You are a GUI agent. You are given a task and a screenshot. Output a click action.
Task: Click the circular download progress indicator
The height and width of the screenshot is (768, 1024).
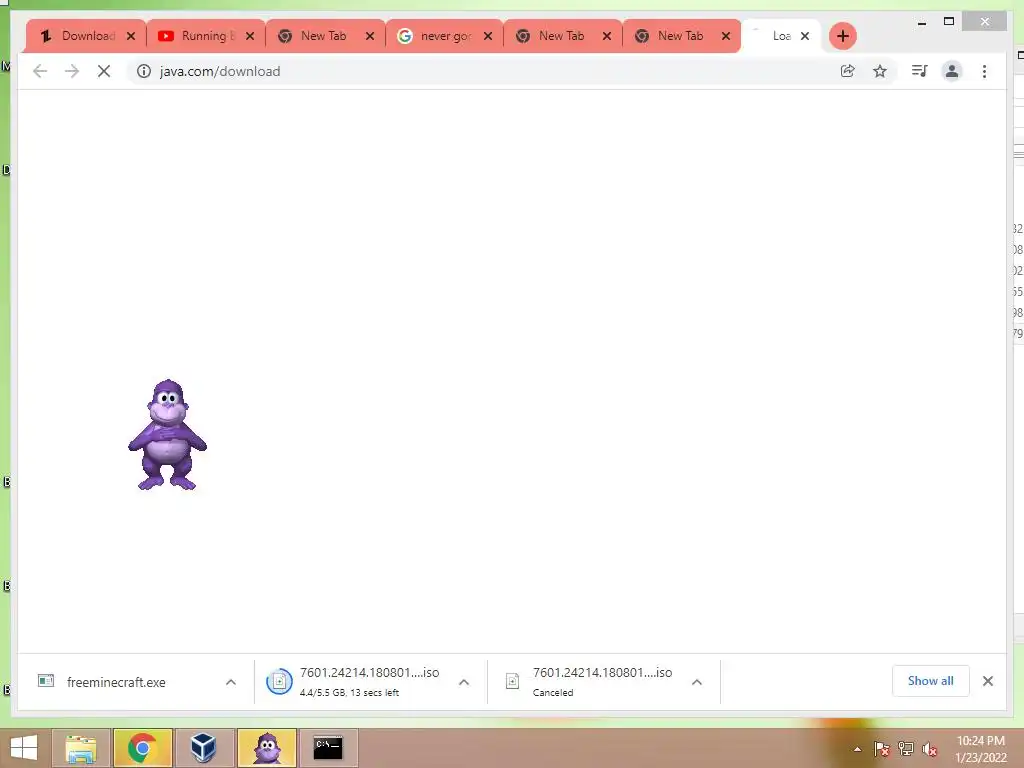tap(279, 682)
